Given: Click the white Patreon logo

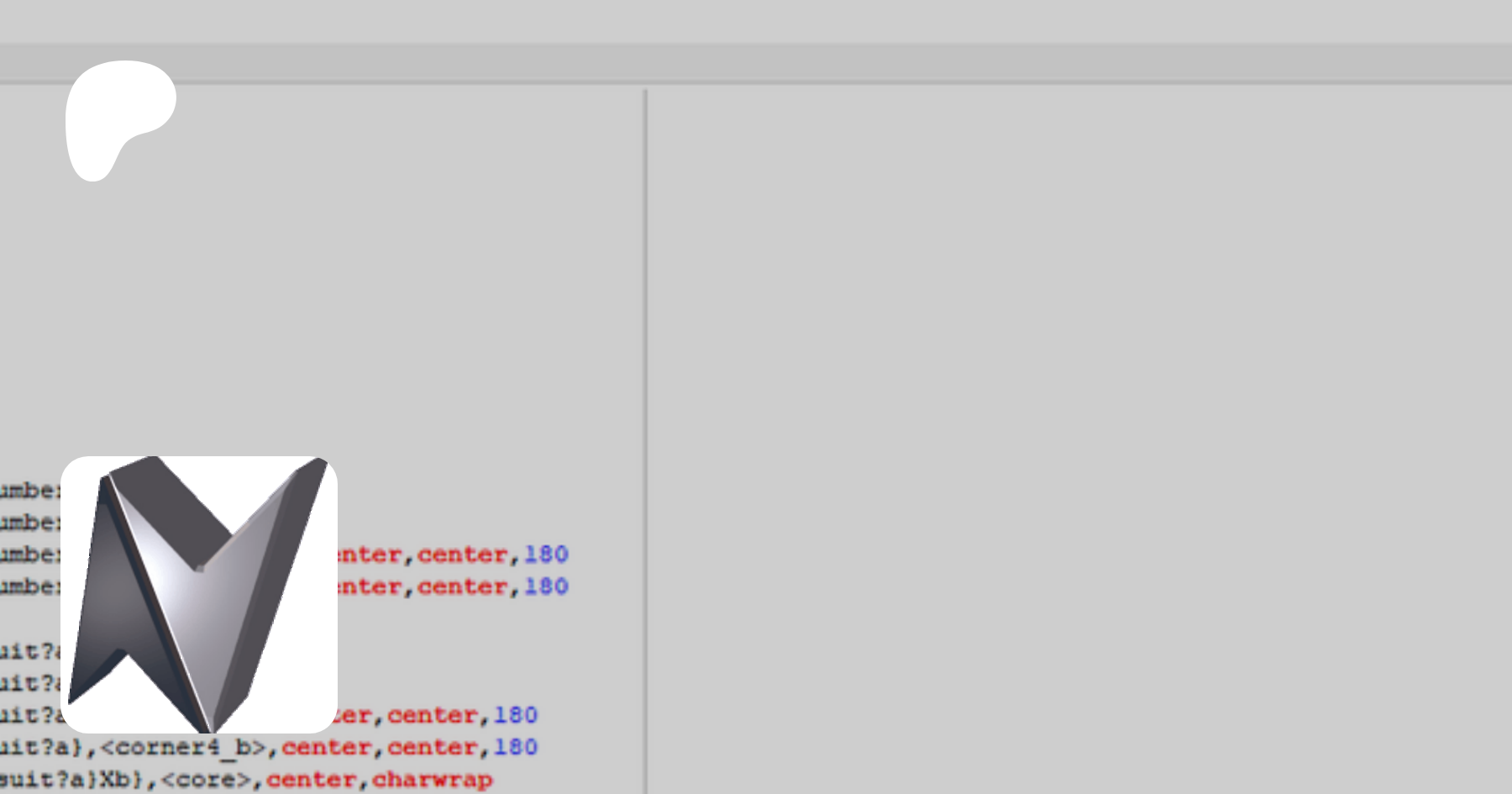Looking at the screenshot, I should pos(118,113).
